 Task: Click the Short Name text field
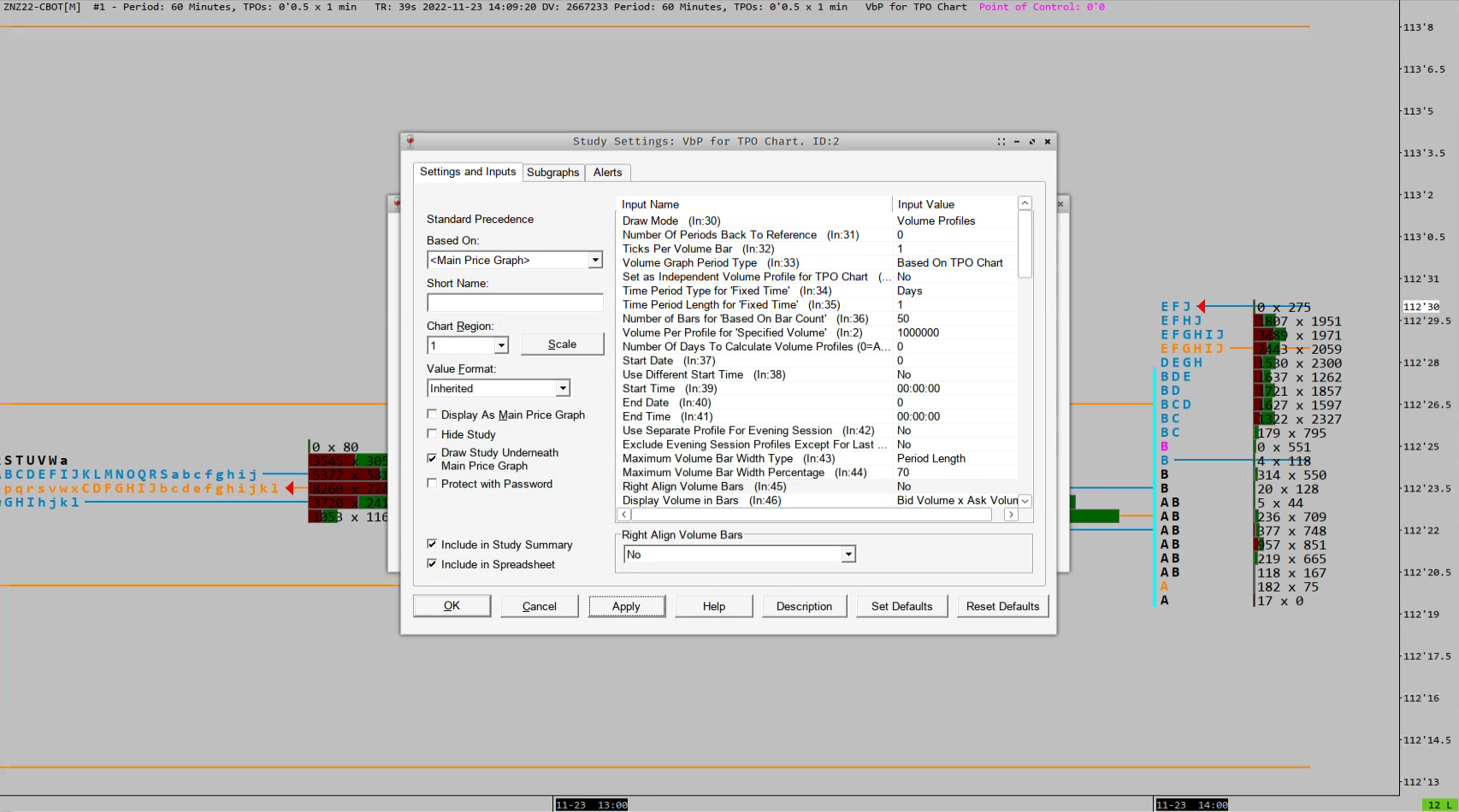click(515, 303)
